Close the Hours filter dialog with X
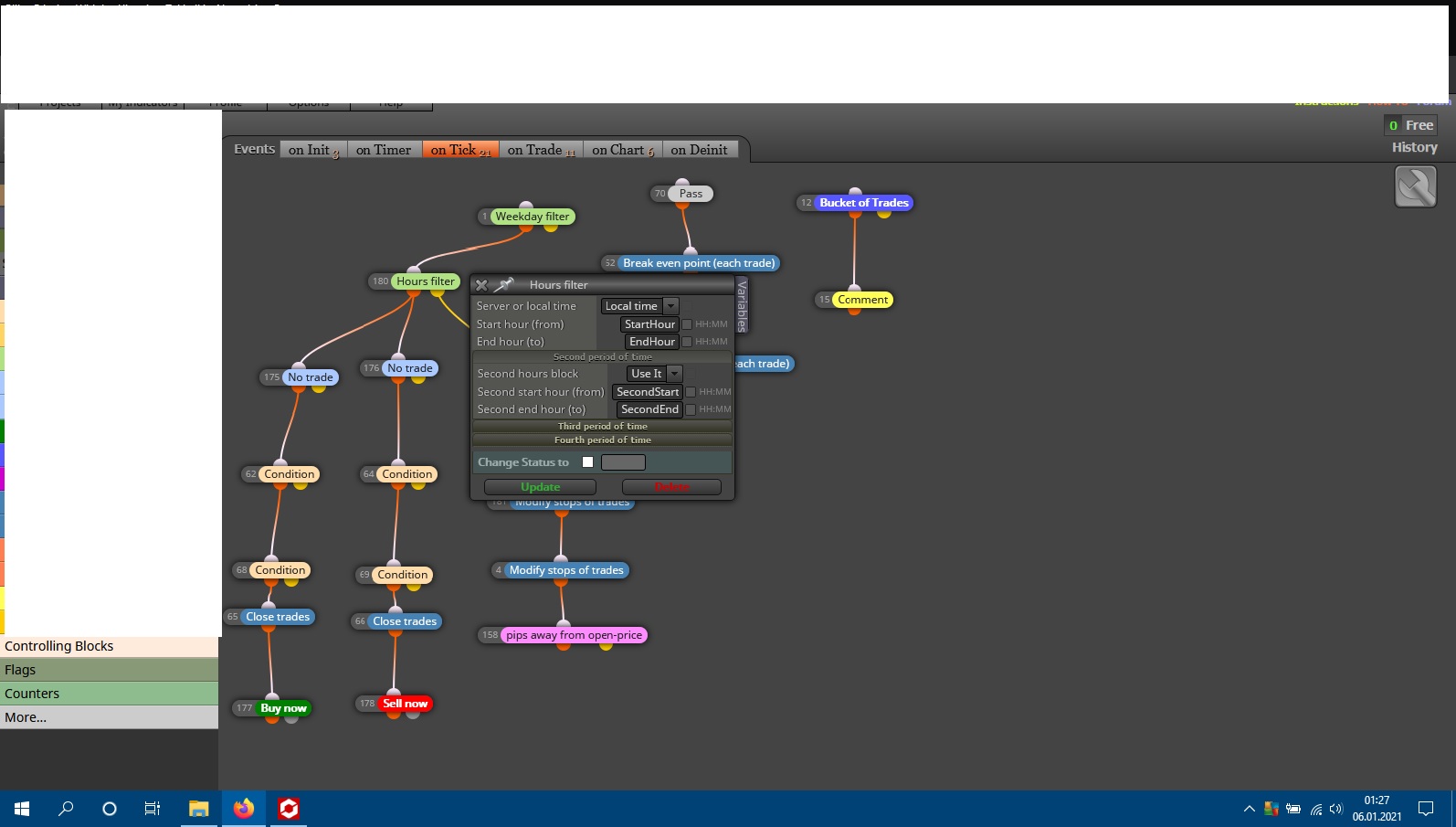Viewport: 1456px width, 827px height. point(482,285)
